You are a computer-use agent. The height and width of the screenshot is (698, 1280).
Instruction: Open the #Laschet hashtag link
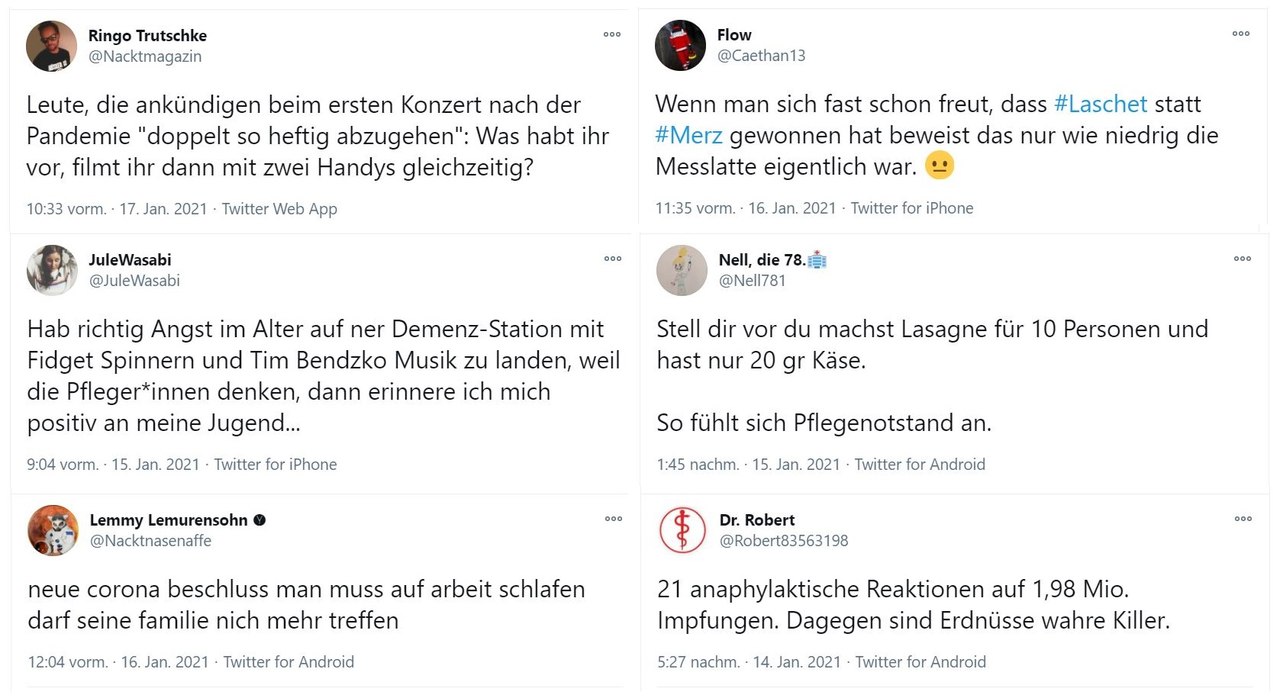tap(1101, 104)
